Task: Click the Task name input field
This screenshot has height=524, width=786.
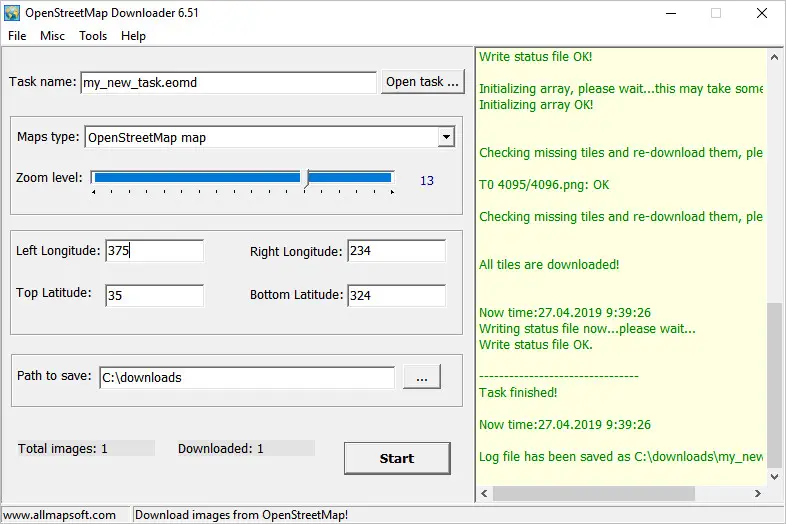Action: click(229, 82)
